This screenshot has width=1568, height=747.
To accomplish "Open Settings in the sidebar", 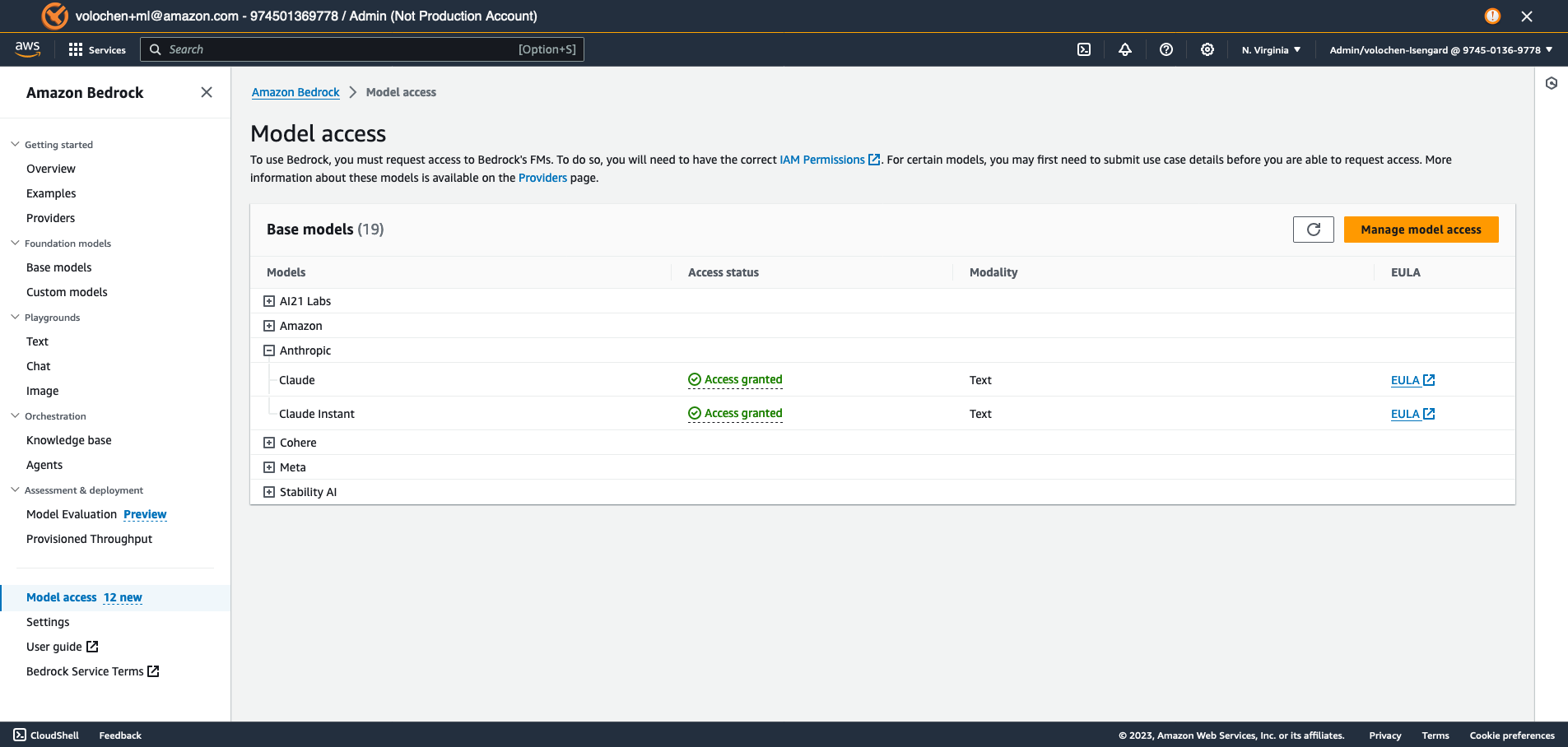I will (48, 622).
